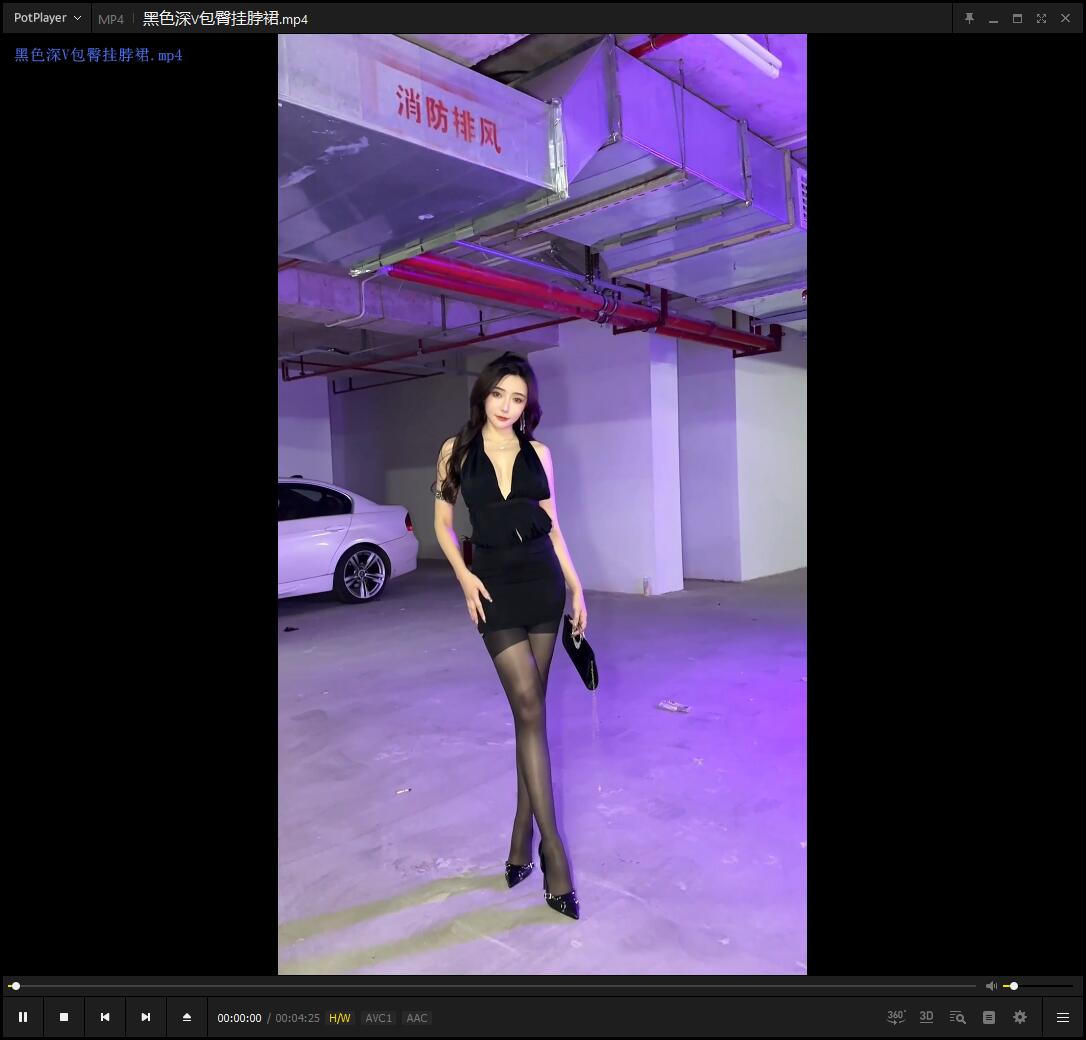Click the AVC1 video codec label
This screenshot has width=1086, height=1040.
[x=378, y=1018]
